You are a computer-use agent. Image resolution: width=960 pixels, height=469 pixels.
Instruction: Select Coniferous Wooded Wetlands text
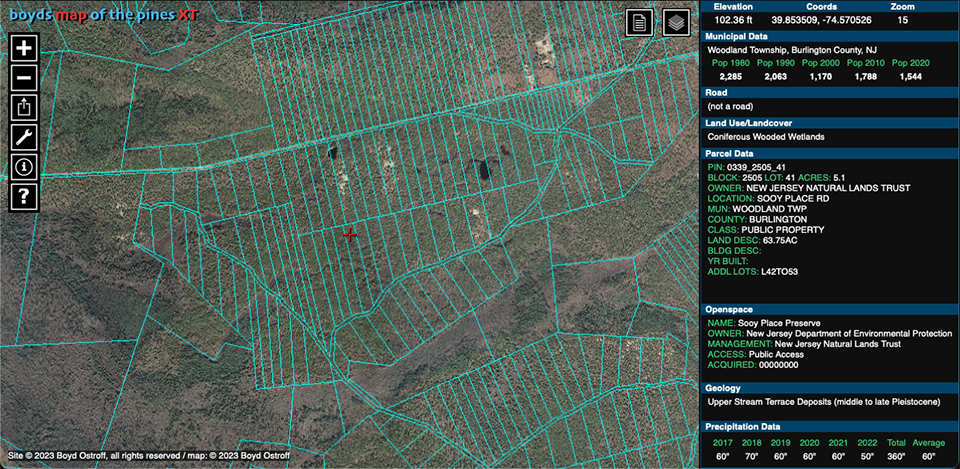pos(766,137)
